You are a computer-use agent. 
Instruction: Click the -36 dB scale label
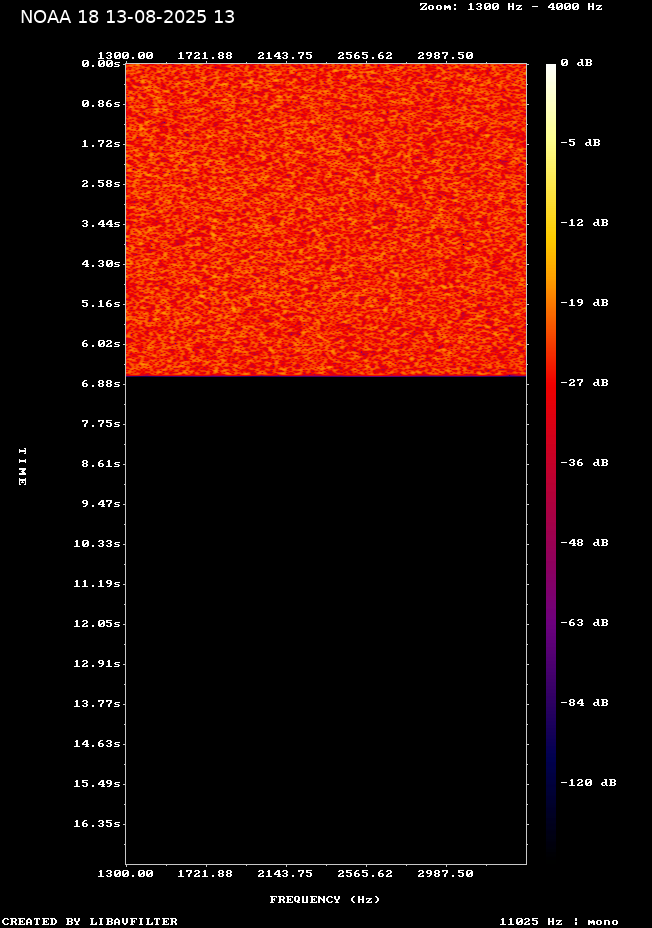click(x=585, y=463)
